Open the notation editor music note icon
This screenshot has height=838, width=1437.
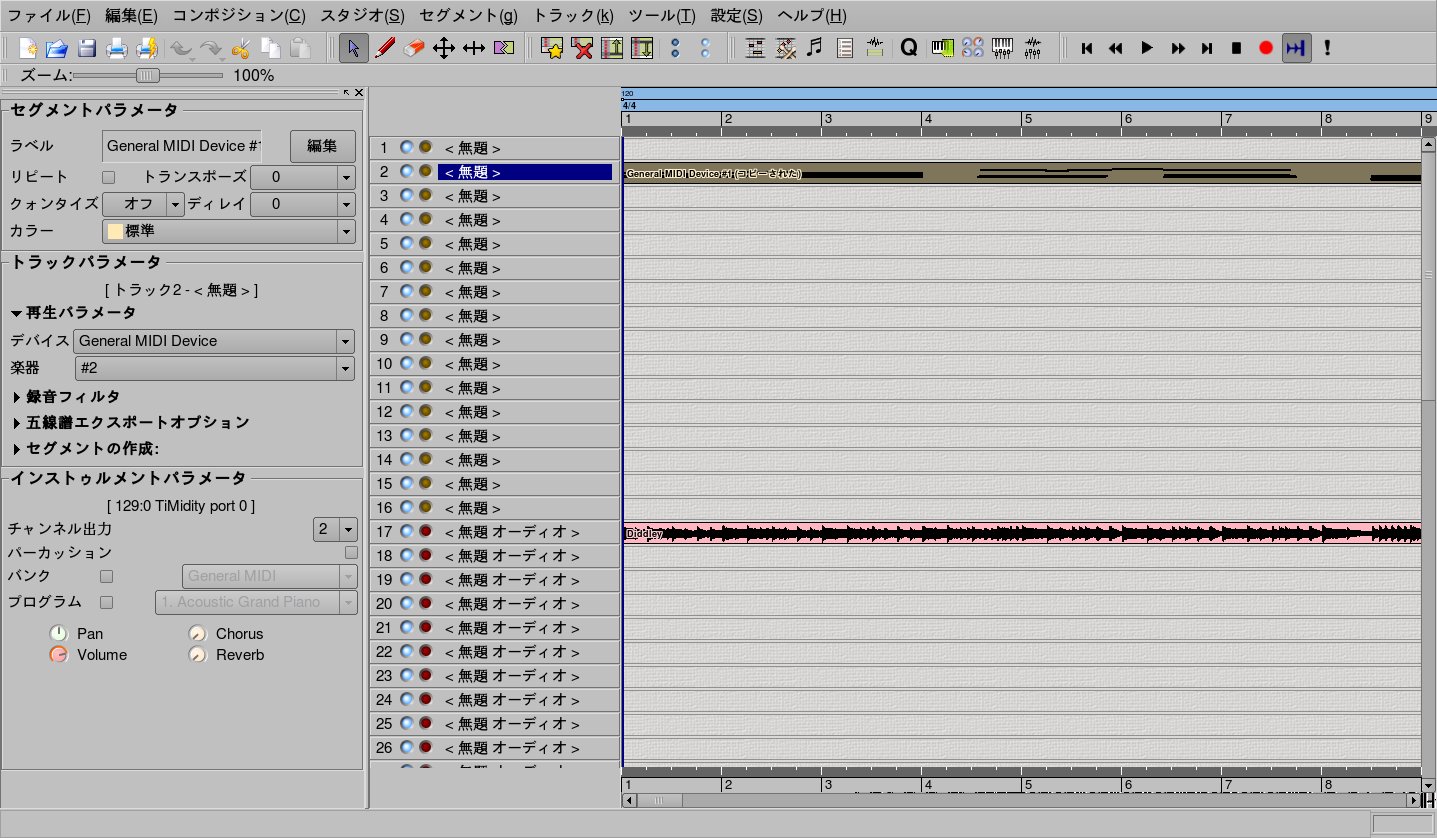(x=814, y=47)
